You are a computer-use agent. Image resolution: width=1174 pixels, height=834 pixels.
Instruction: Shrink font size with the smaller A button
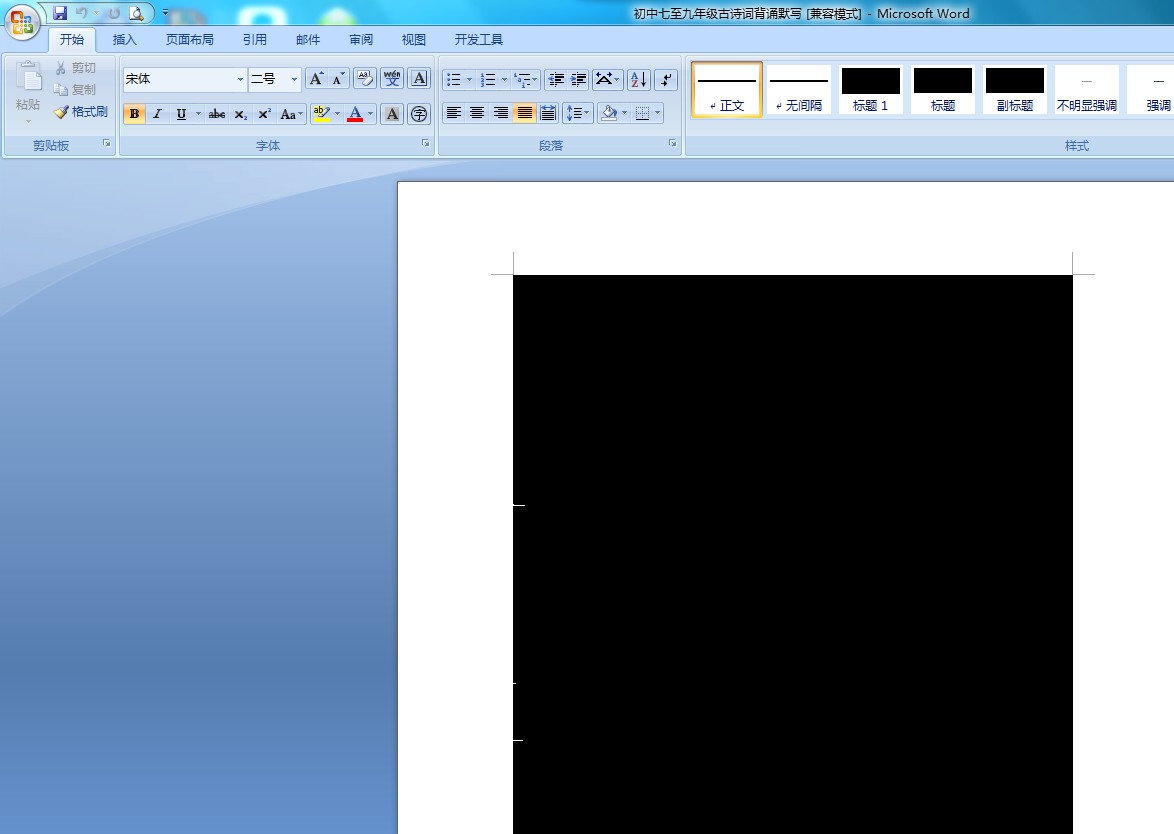[338, 79]
